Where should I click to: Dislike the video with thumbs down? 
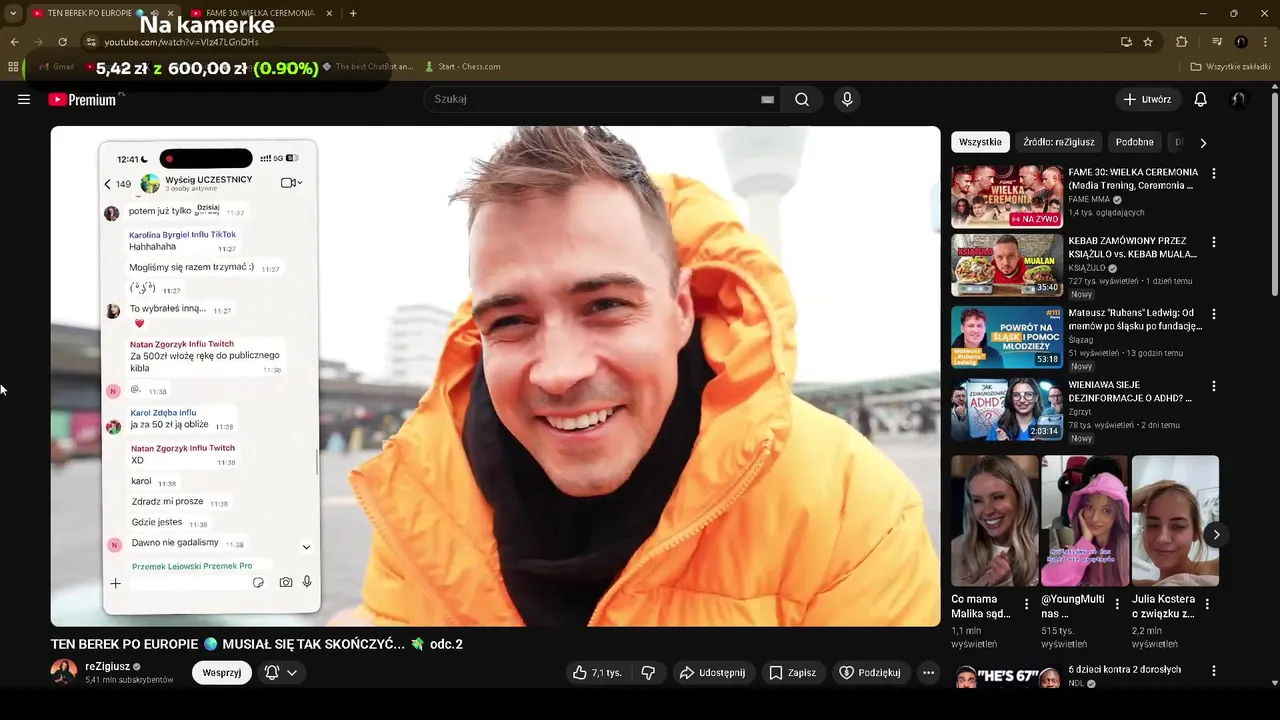point(648,673)
